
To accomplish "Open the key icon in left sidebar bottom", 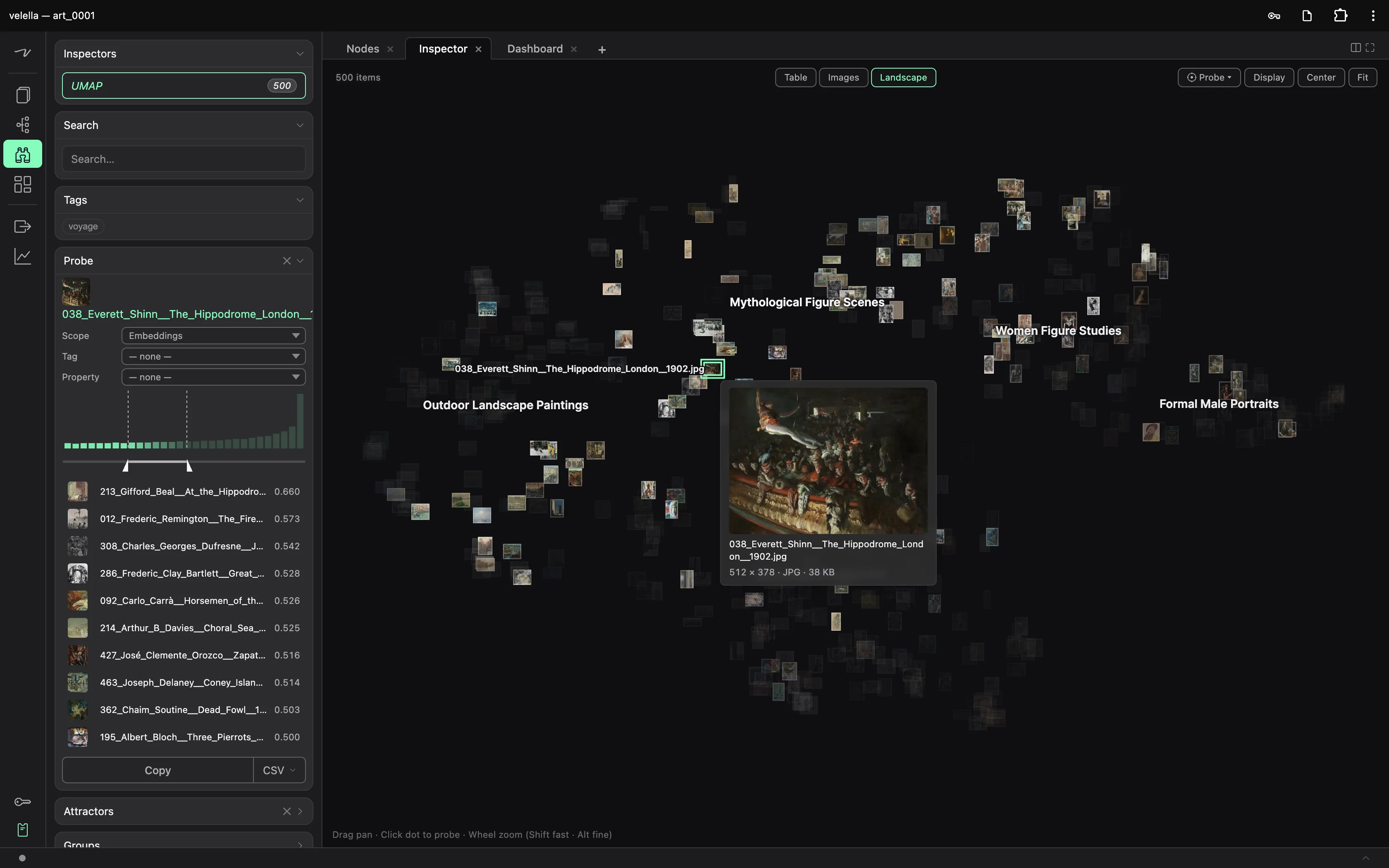I will [x=22, y=802].
